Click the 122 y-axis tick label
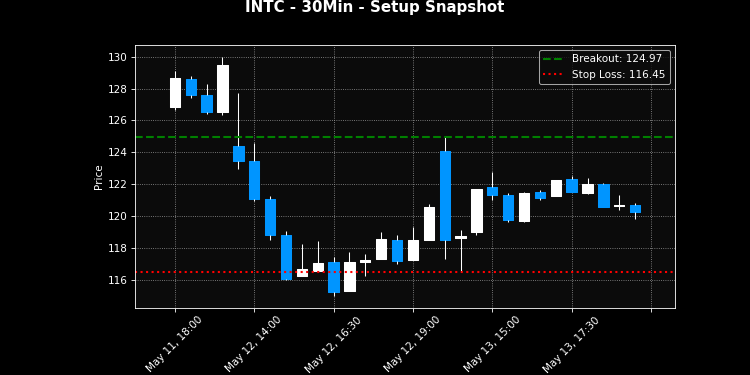The height and width of the screenshot is (375, 750). pyautogui.click(x=118, y=185)
